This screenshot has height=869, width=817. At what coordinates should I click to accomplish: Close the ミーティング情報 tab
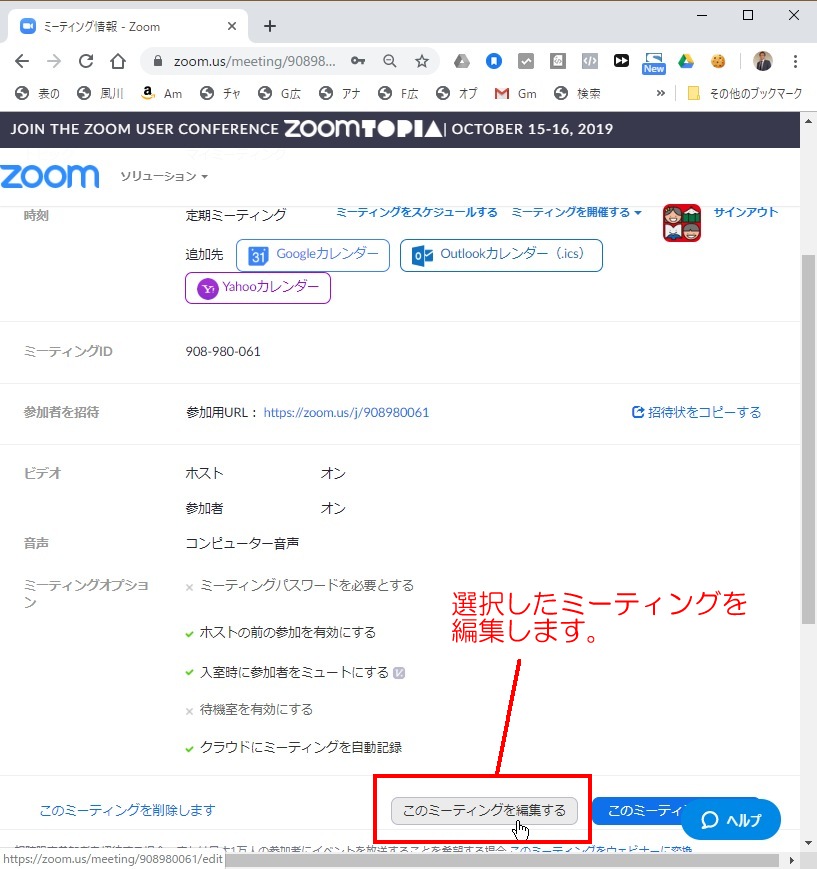(232, 26)
